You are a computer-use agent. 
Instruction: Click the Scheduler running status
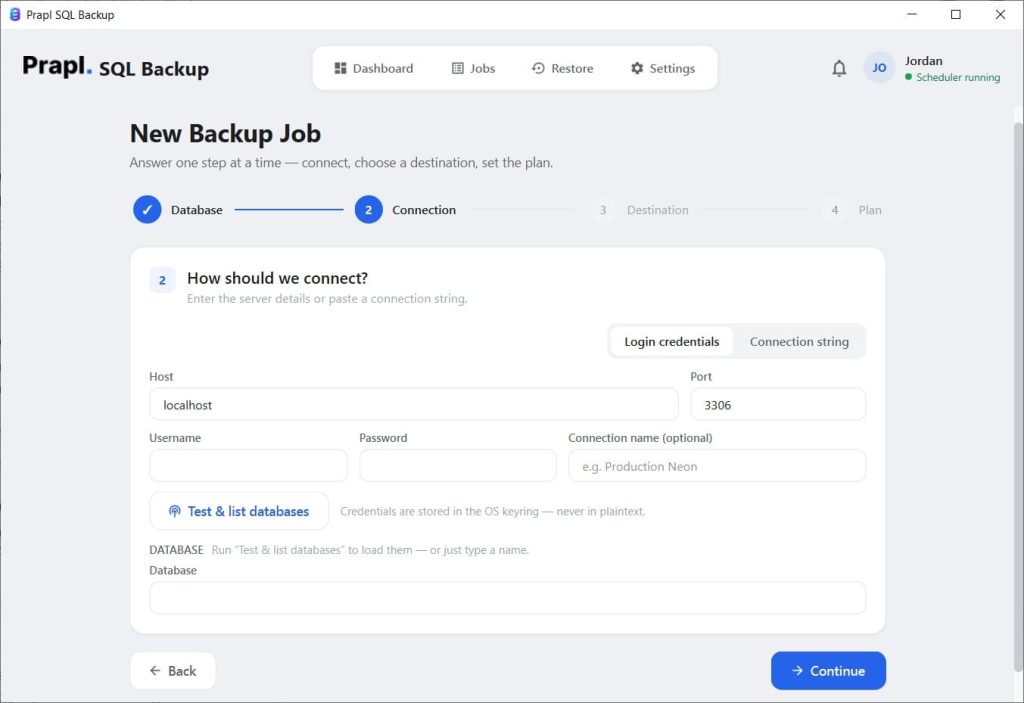952,77
